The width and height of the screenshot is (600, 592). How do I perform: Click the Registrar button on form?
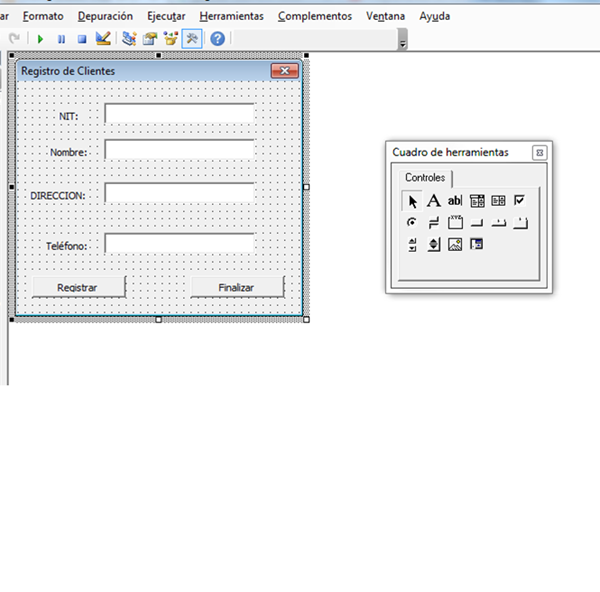click(77, 287)
